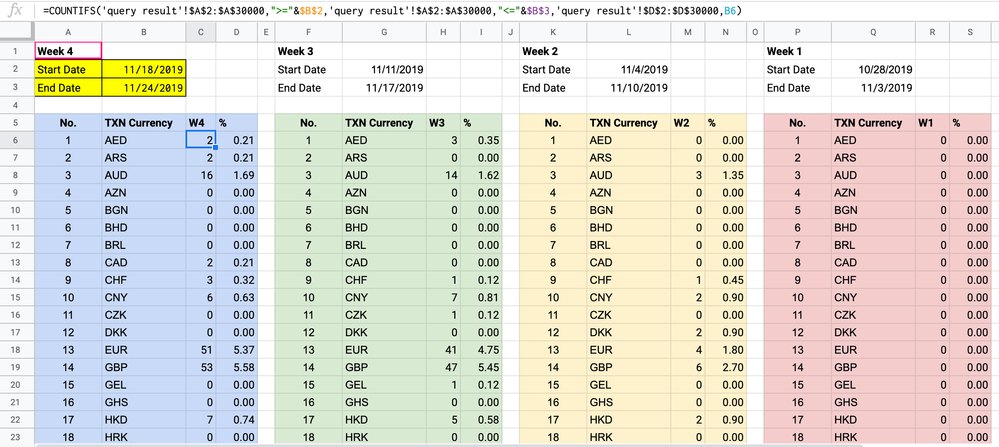
Task: Click the W4 column heading cell
Action: coord(201,123)
